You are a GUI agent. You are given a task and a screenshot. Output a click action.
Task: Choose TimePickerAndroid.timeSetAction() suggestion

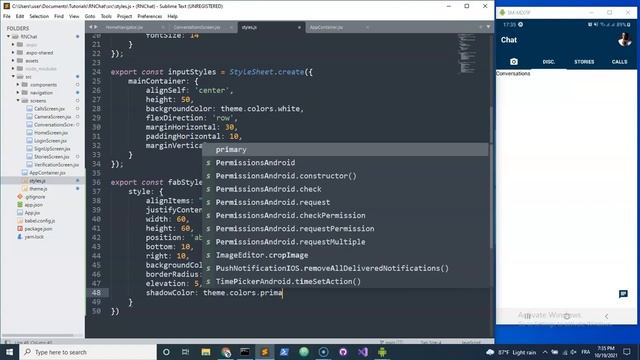(345, 281)
